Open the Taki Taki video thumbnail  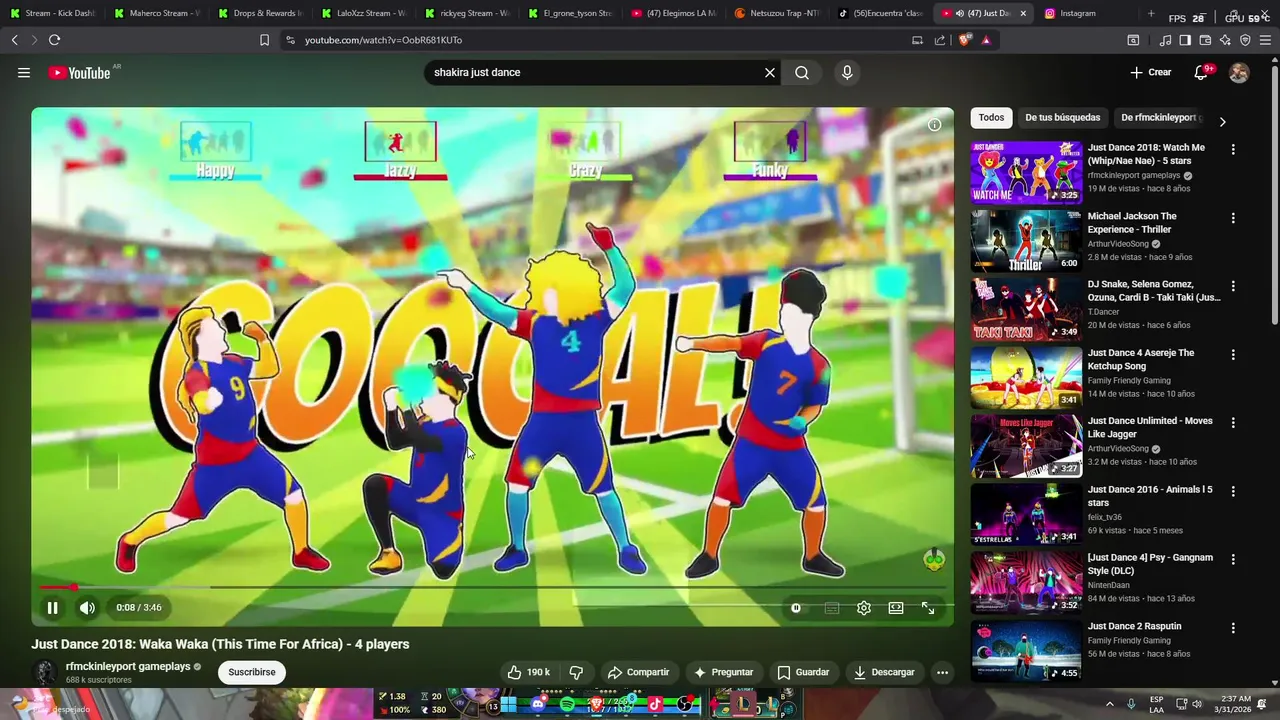pos(1026,309)
